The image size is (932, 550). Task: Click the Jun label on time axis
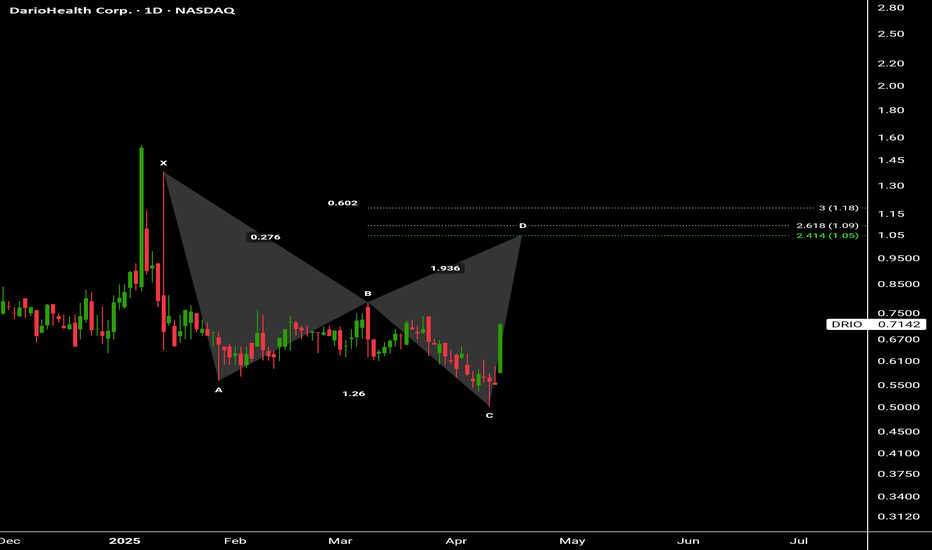[x=688, y=540]
